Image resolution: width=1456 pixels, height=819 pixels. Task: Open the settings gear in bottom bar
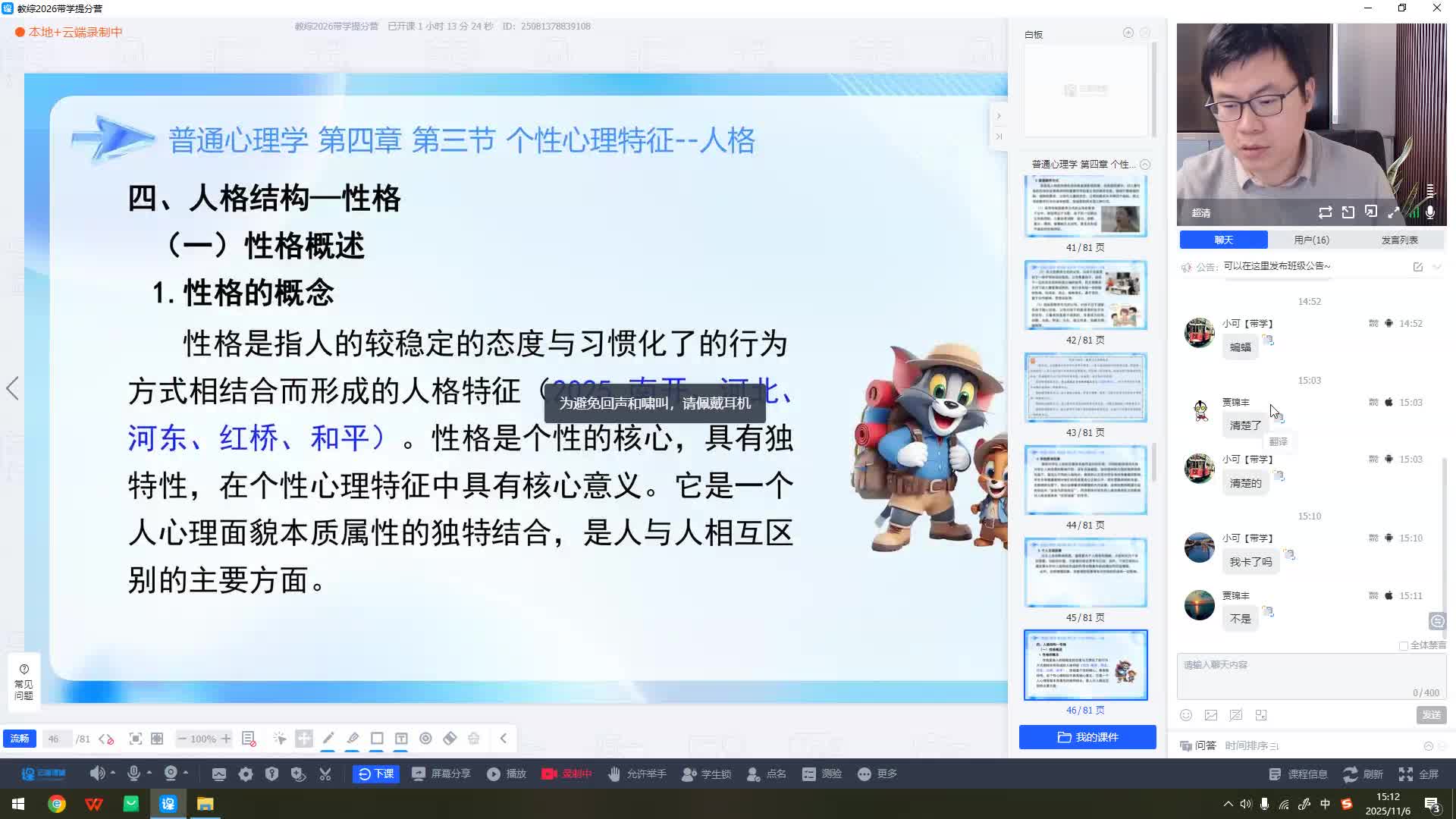(x=246, y=773)
